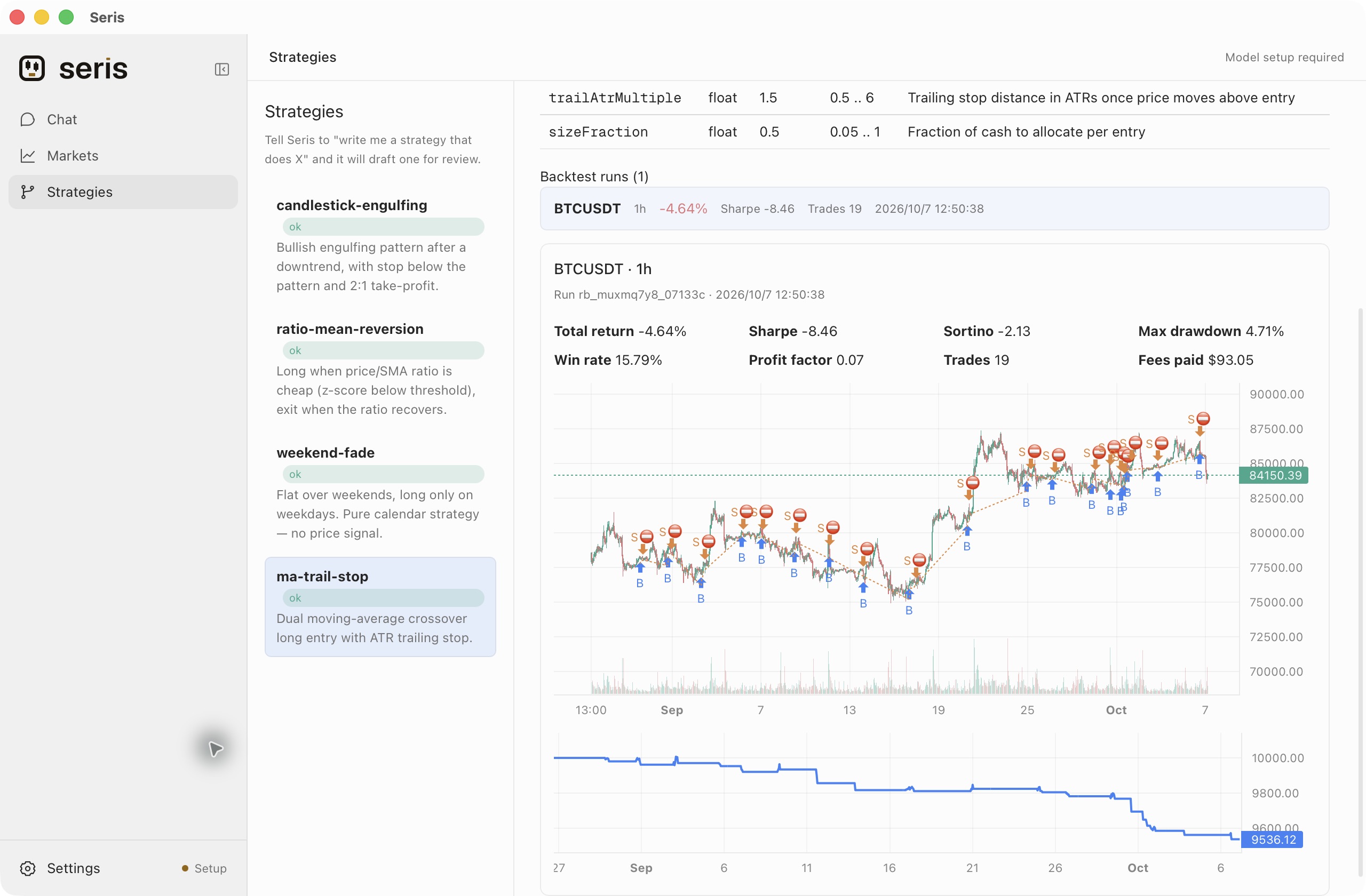This screenshot has height=896, width=1366.
Task: Click the Settings gear icon
Action: pos(28,868)
